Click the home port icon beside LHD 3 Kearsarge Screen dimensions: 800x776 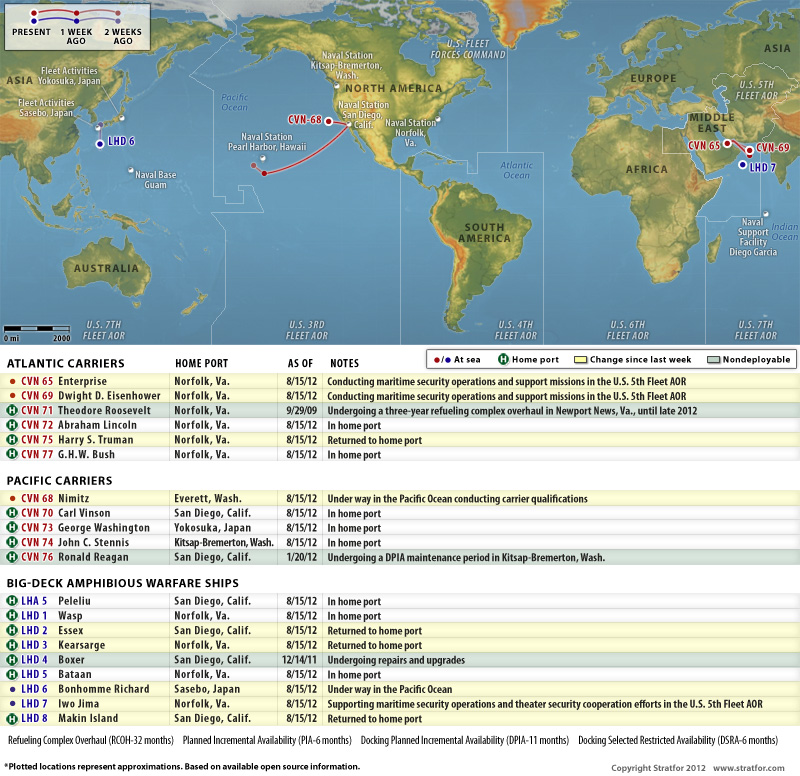12,645
